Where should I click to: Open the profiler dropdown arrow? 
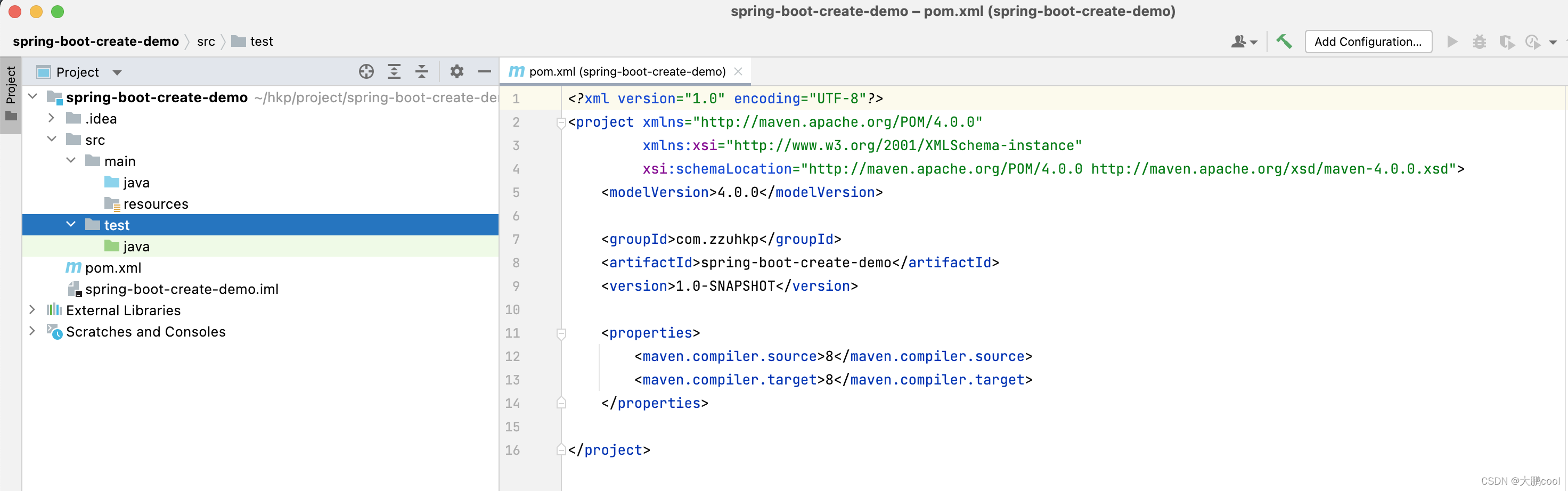[x=1553, y=42]
